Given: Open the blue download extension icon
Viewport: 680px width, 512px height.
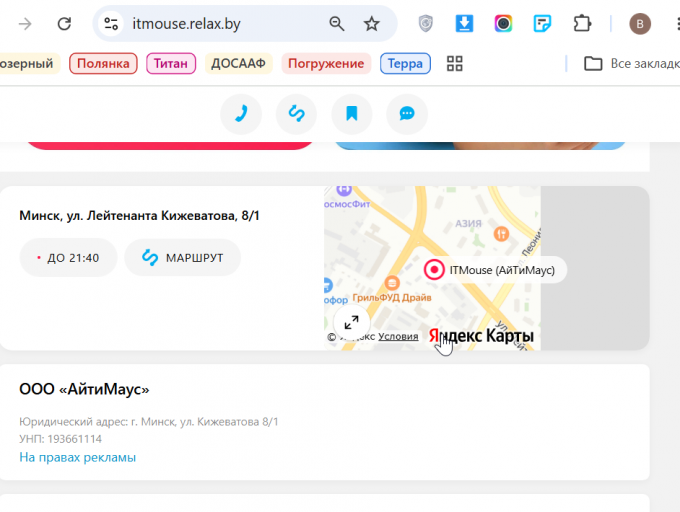Looking at the screenshot, I should (x=464, y=23).
